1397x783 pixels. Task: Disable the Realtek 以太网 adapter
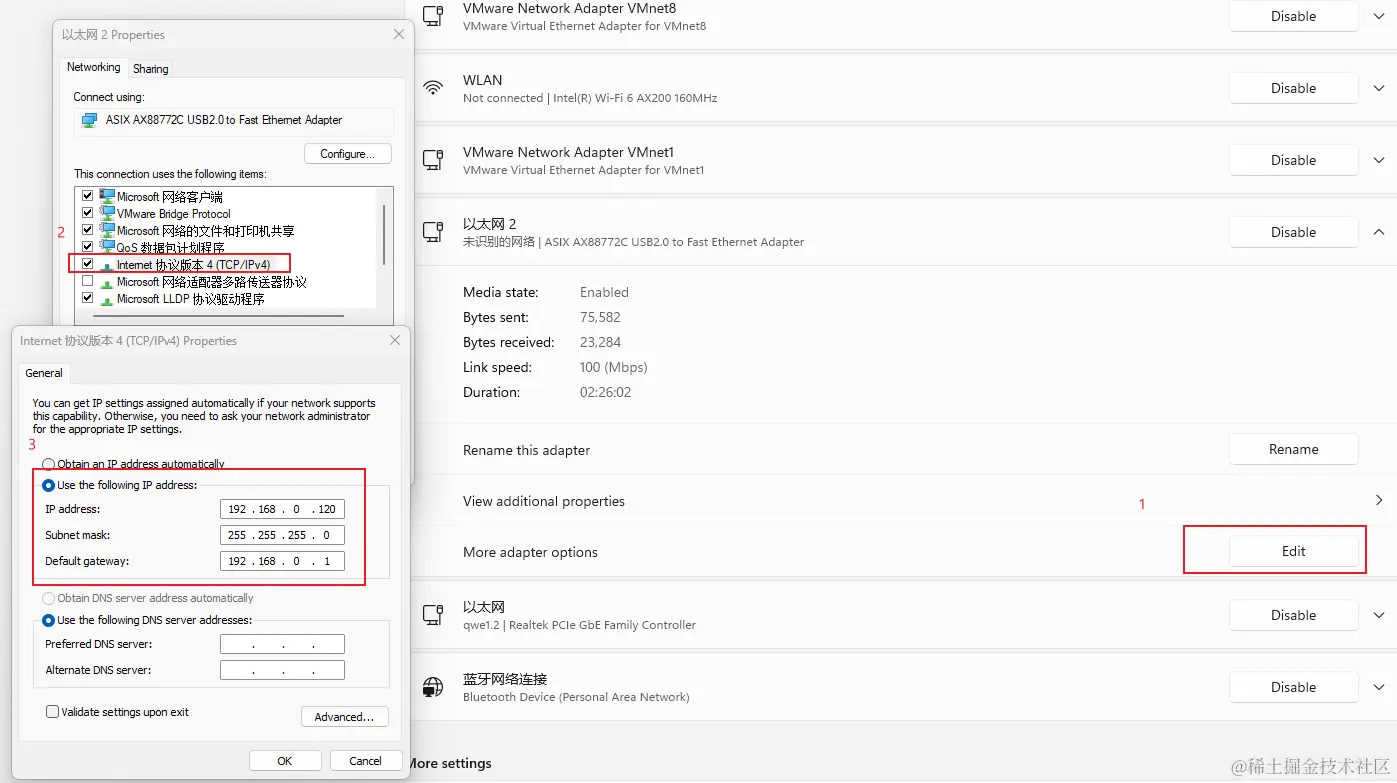click(1294, 615)
